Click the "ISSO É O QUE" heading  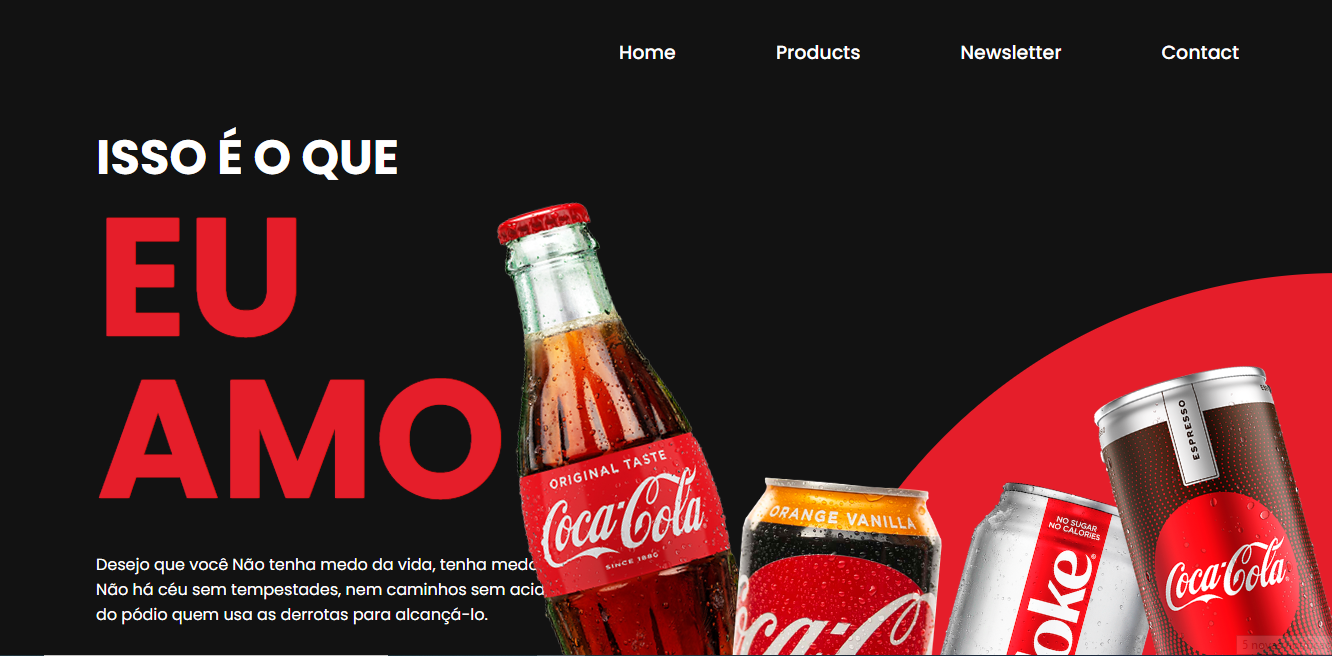pyautogui.click(x=247, y=158)
